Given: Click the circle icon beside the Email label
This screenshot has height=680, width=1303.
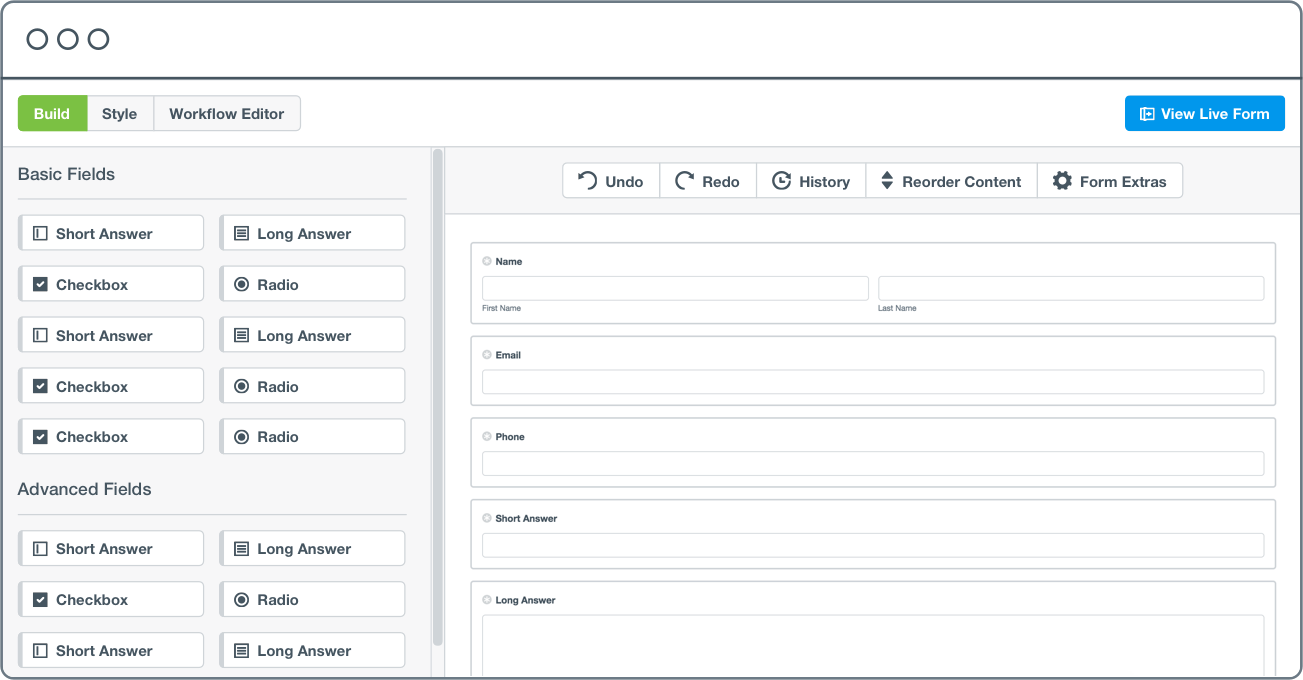Looking at the screenshot, I should 487,355.
